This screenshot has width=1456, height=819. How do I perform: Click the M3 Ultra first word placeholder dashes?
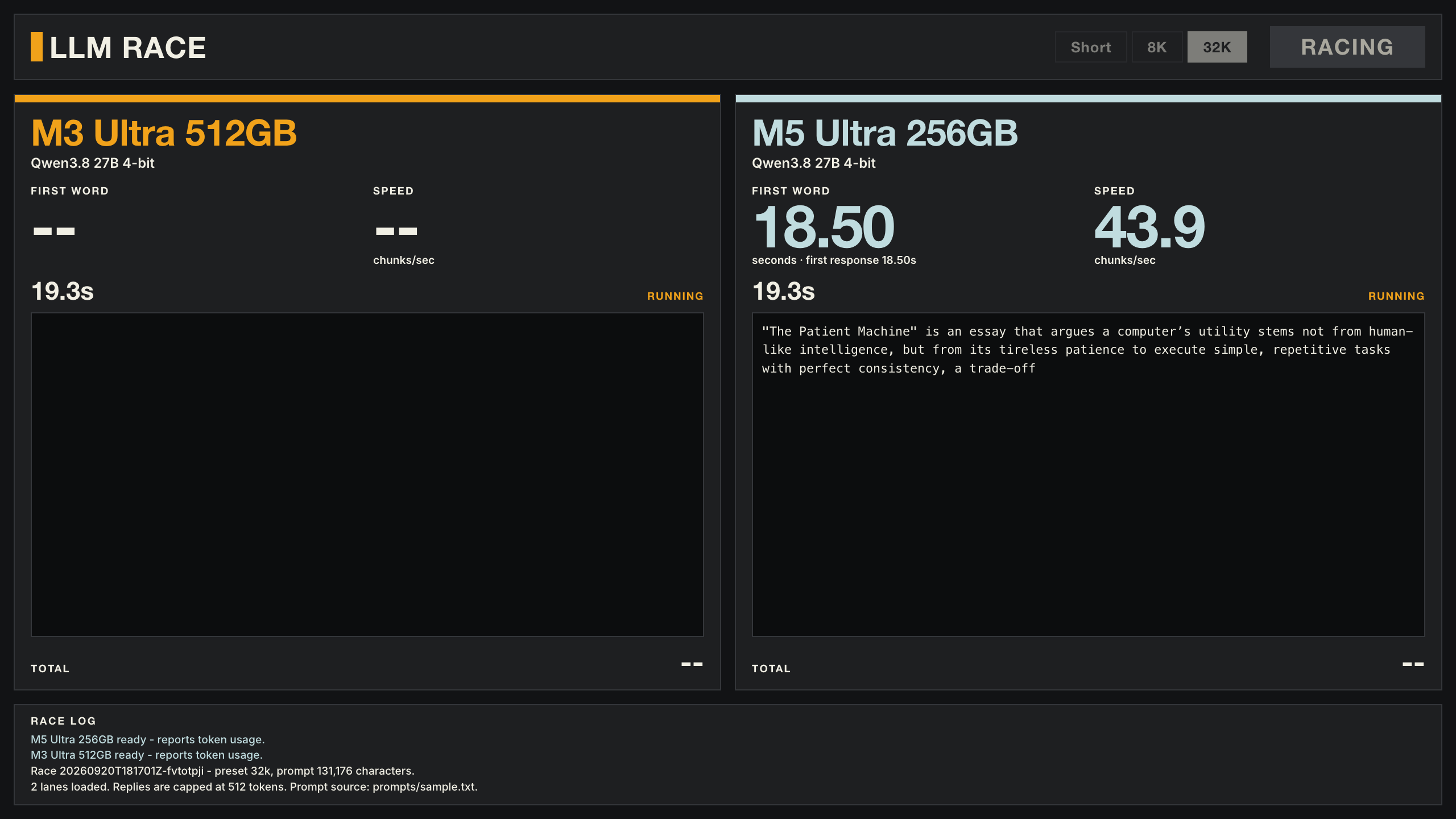tap(54, 231)
